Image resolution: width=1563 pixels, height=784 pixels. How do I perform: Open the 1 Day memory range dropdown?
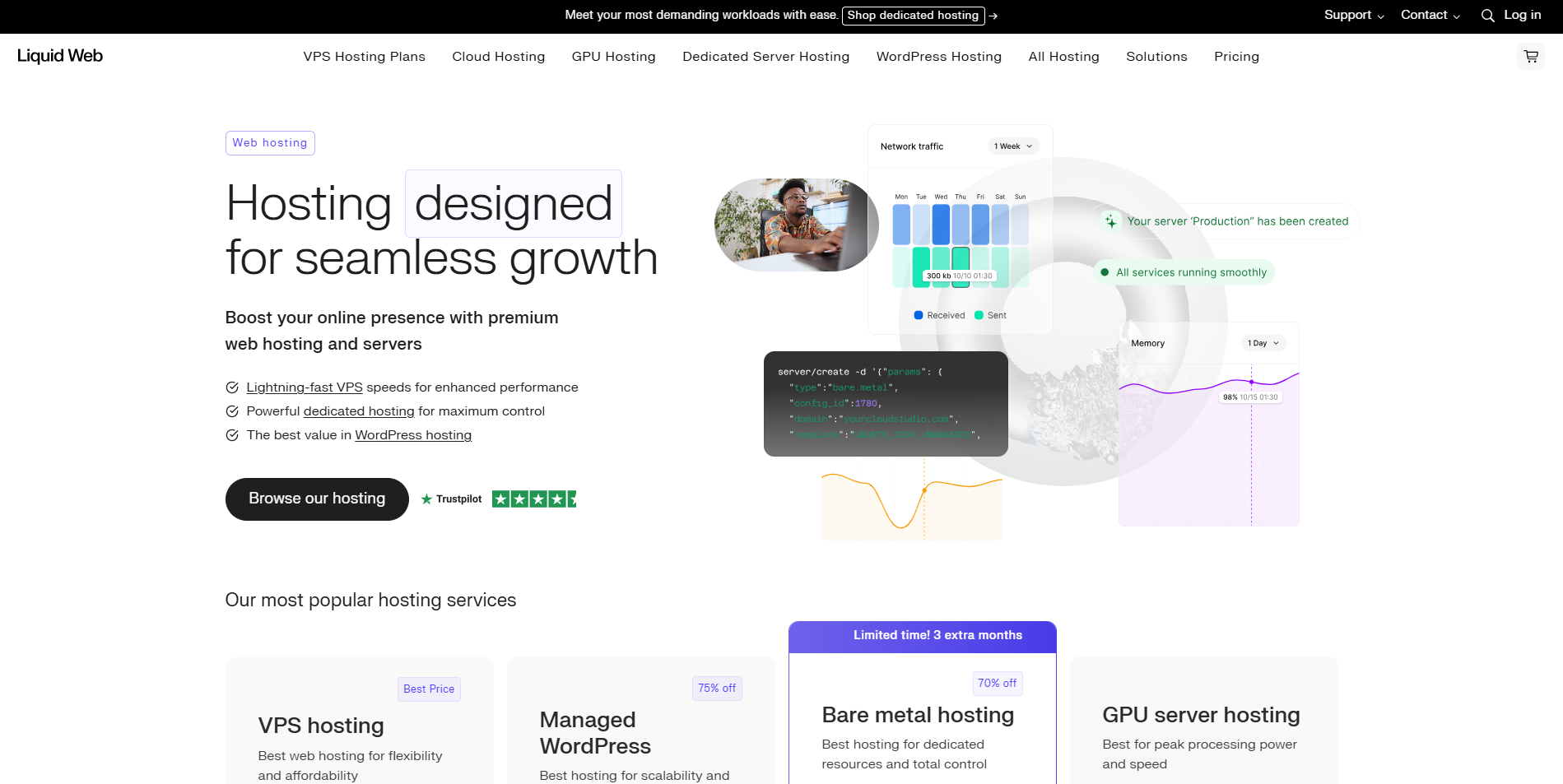[1263, 343]
